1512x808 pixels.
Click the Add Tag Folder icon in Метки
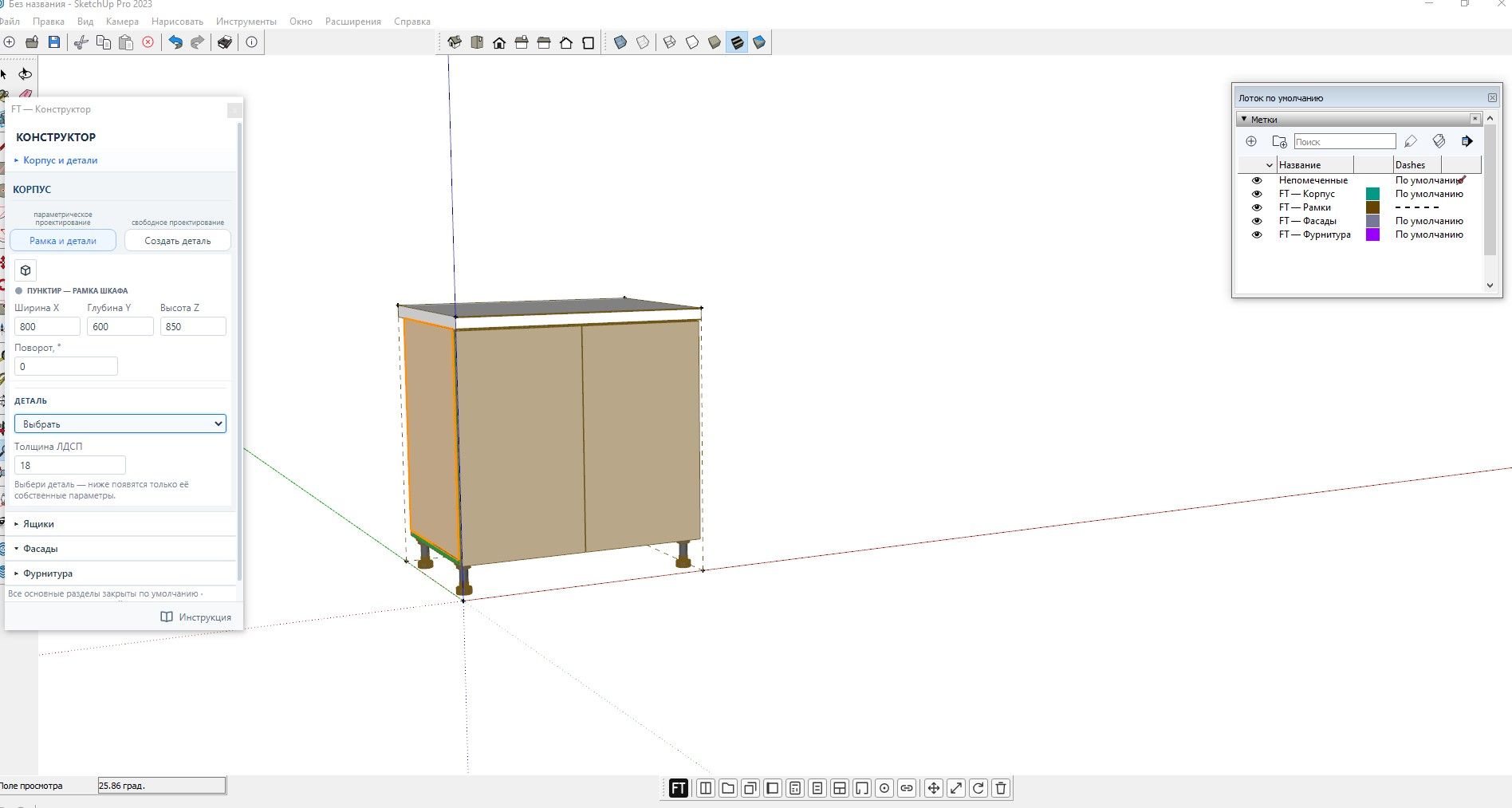(1279, 141)
